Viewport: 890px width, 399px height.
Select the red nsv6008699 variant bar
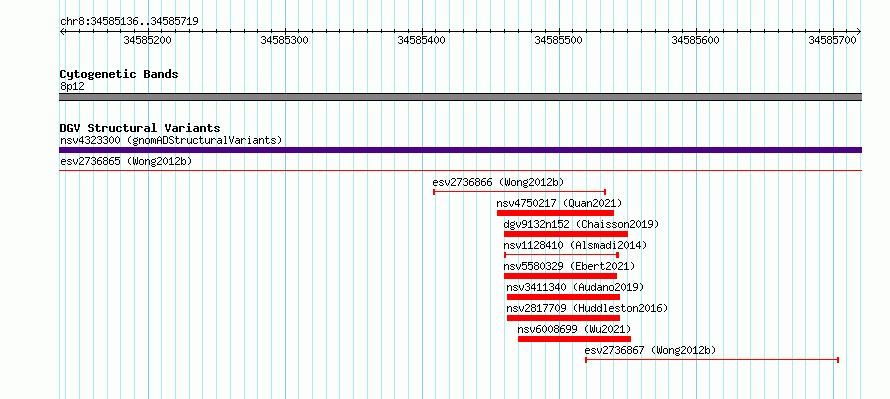(574, 339)
